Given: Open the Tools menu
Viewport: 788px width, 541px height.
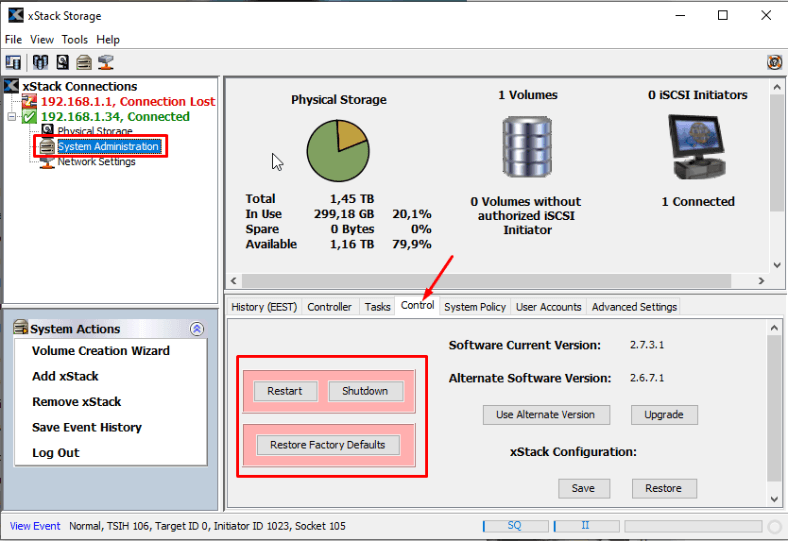Looking at the screenshot, I should coord(74,39).
